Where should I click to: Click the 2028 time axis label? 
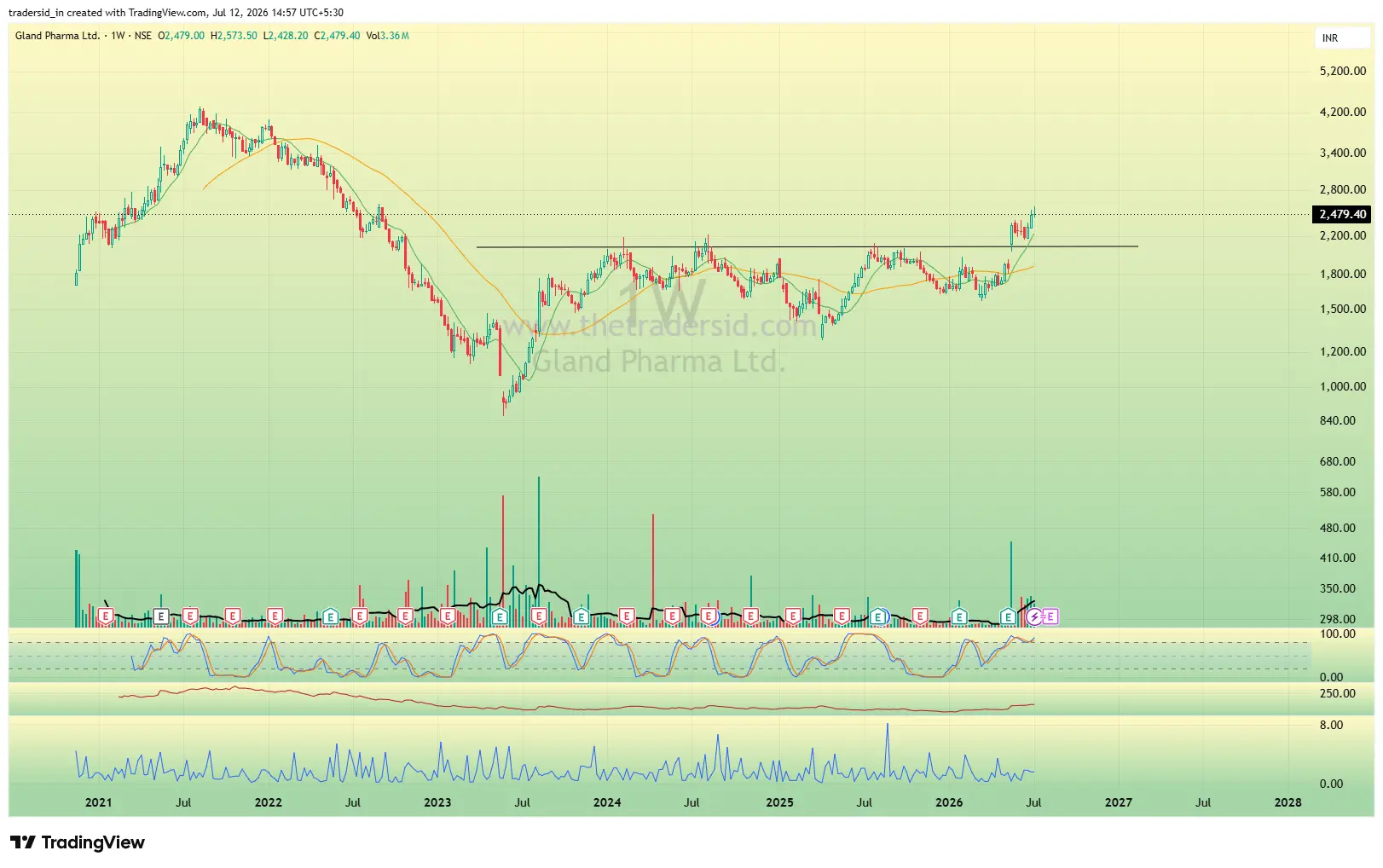point(1288,802)
